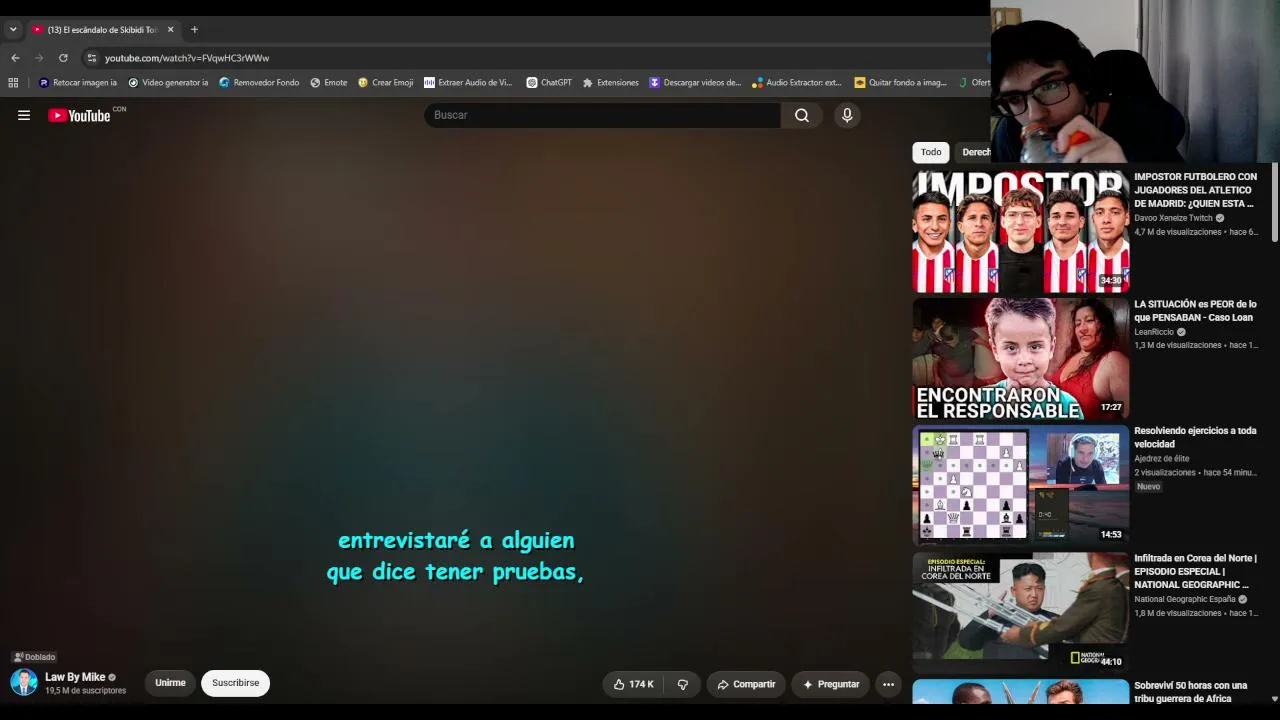Open the Retocar imagen ia bookmark
Screen dimensions: 1280x720
click(78, 83)
